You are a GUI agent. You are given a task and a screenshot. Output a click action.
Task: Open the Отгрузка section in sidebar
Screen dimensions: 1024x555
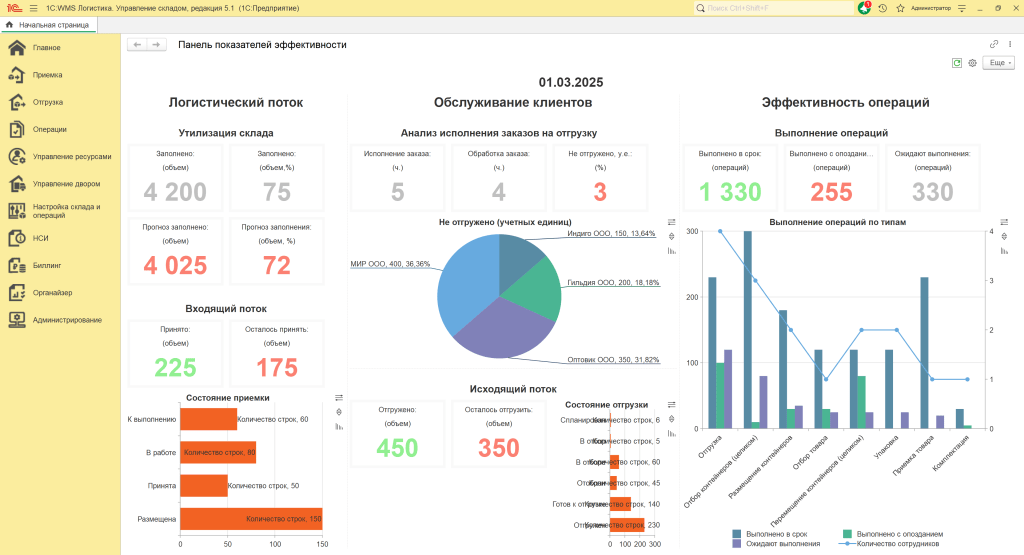pyautogui.click(x=47, y=102)
